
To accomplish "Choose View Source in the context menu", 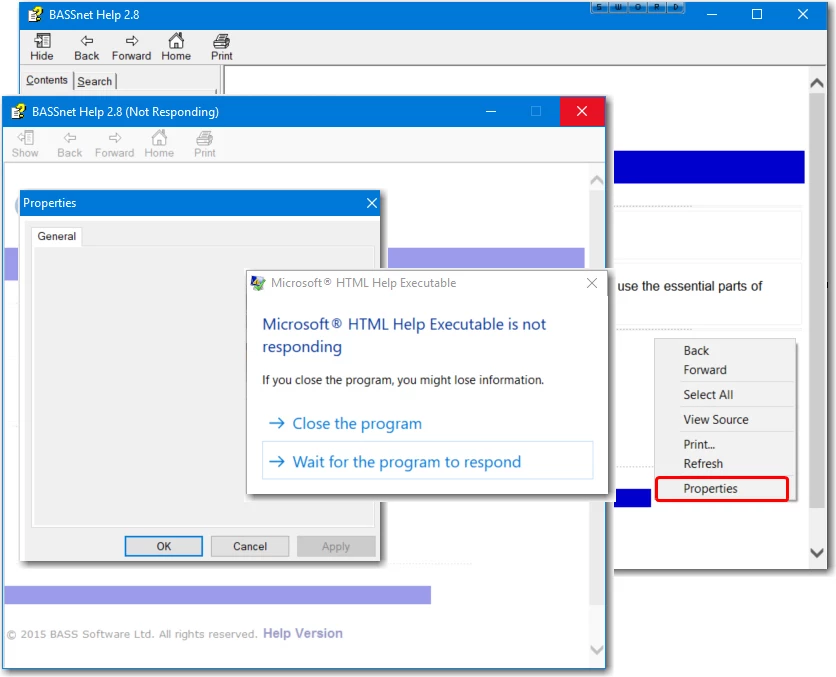I will click(716, 420).
